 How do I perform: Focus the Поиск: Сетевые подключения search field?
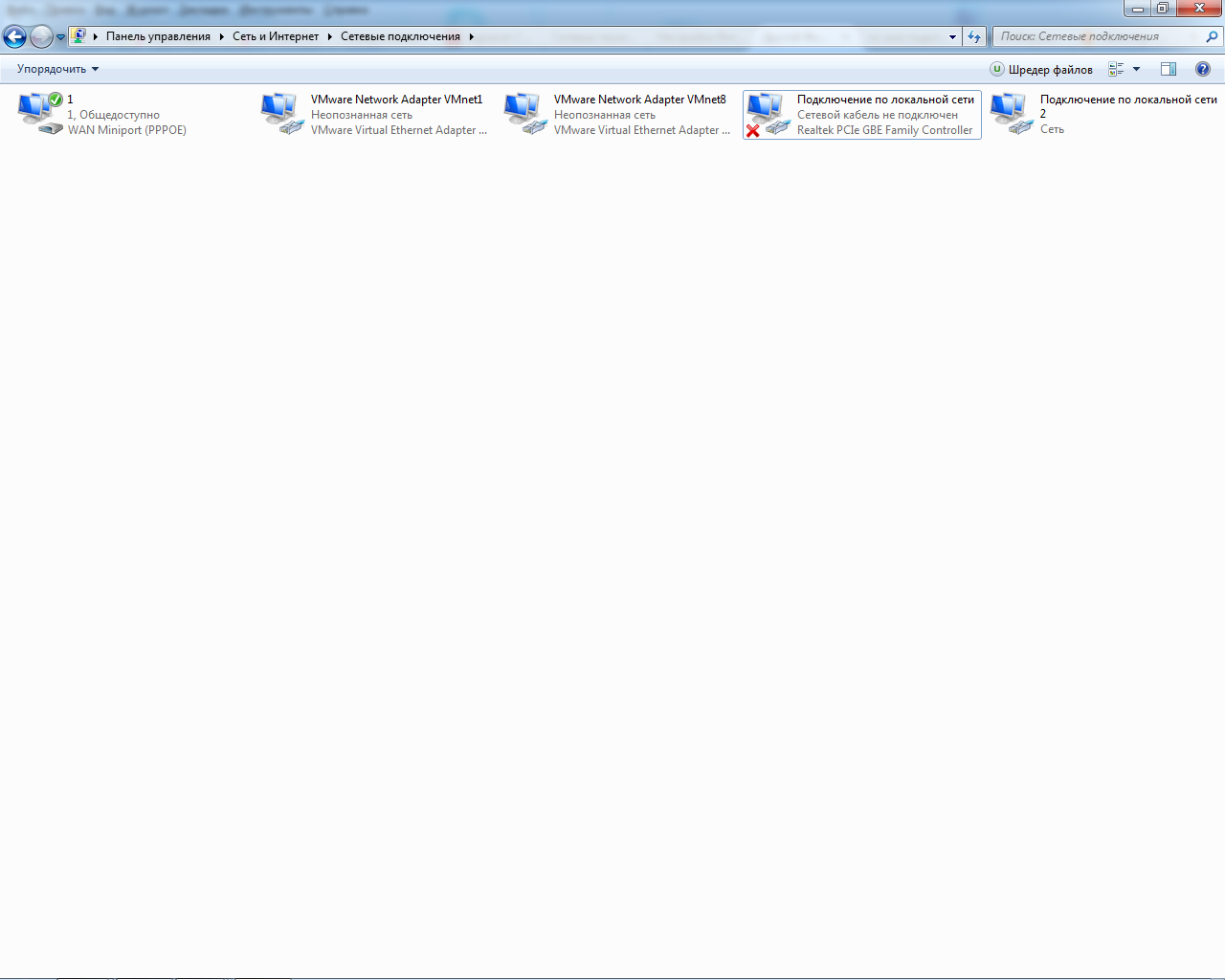[1098, 36]
